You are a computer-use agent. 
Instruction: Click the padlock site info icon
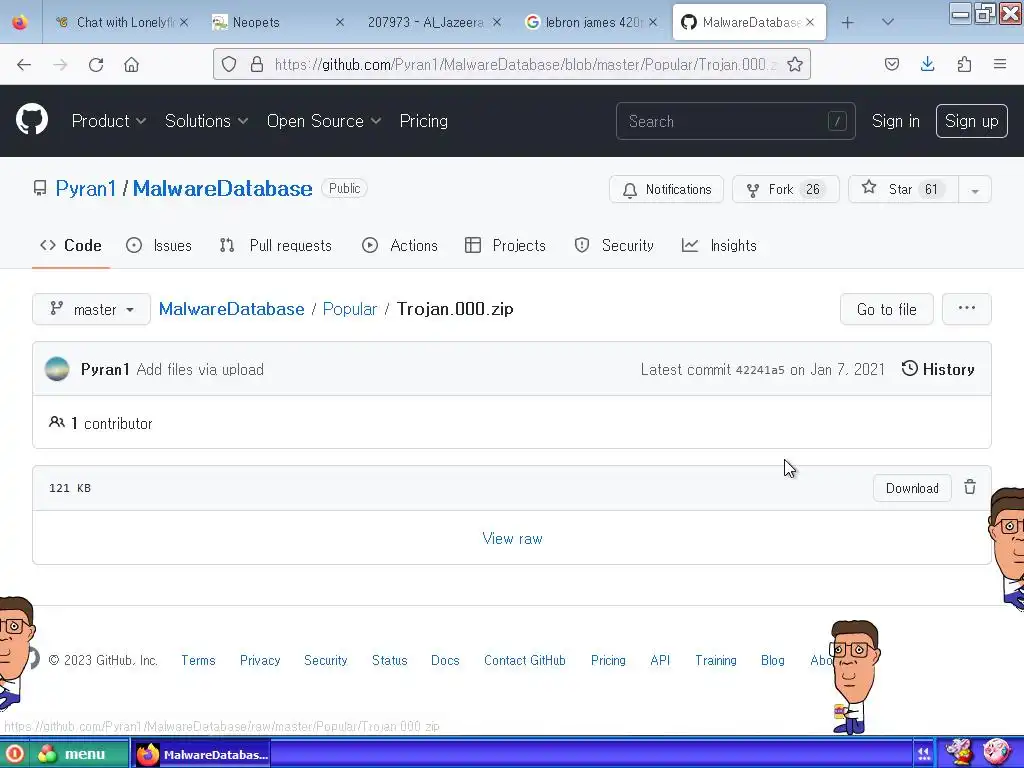(x=257, y=64)
